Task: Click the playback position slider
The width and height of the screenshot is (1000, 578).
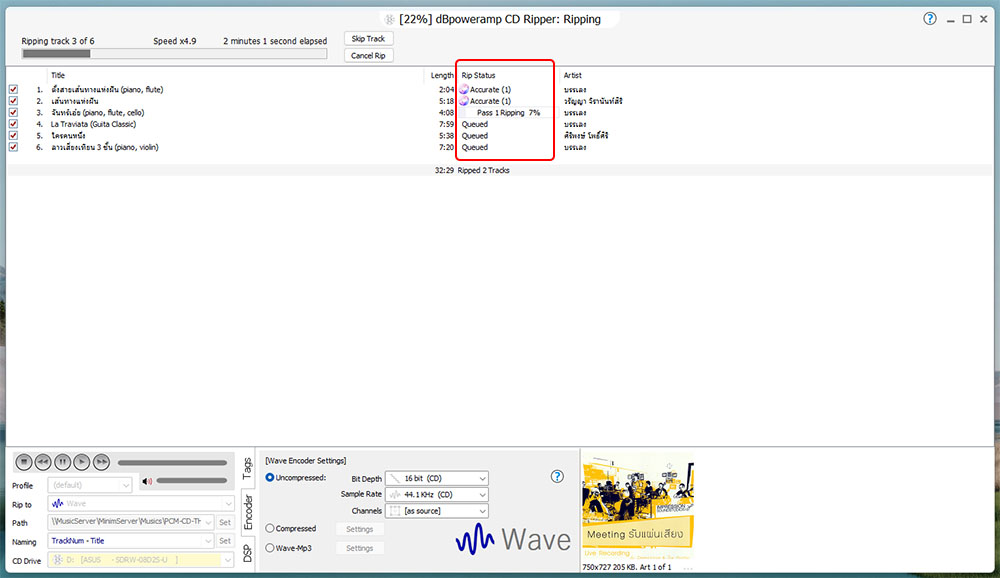Action: (x=172, y=462)
